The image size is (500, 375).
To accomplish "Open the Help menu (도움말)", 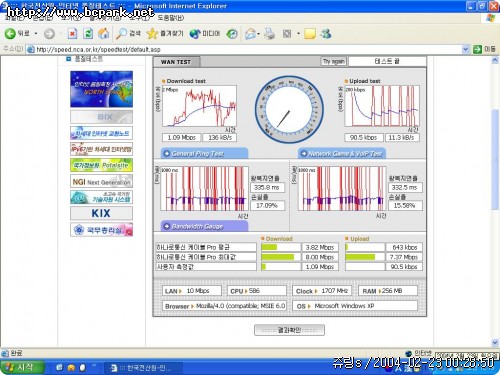I will tap(170, 18).
